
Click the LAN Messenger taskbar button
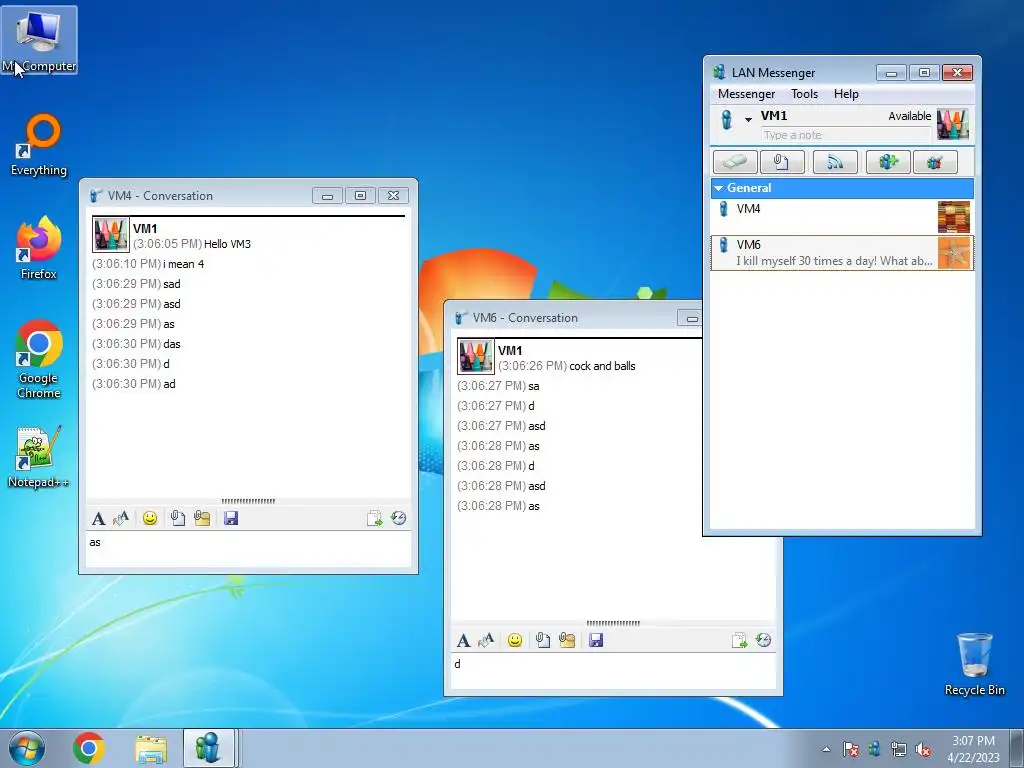208,748
